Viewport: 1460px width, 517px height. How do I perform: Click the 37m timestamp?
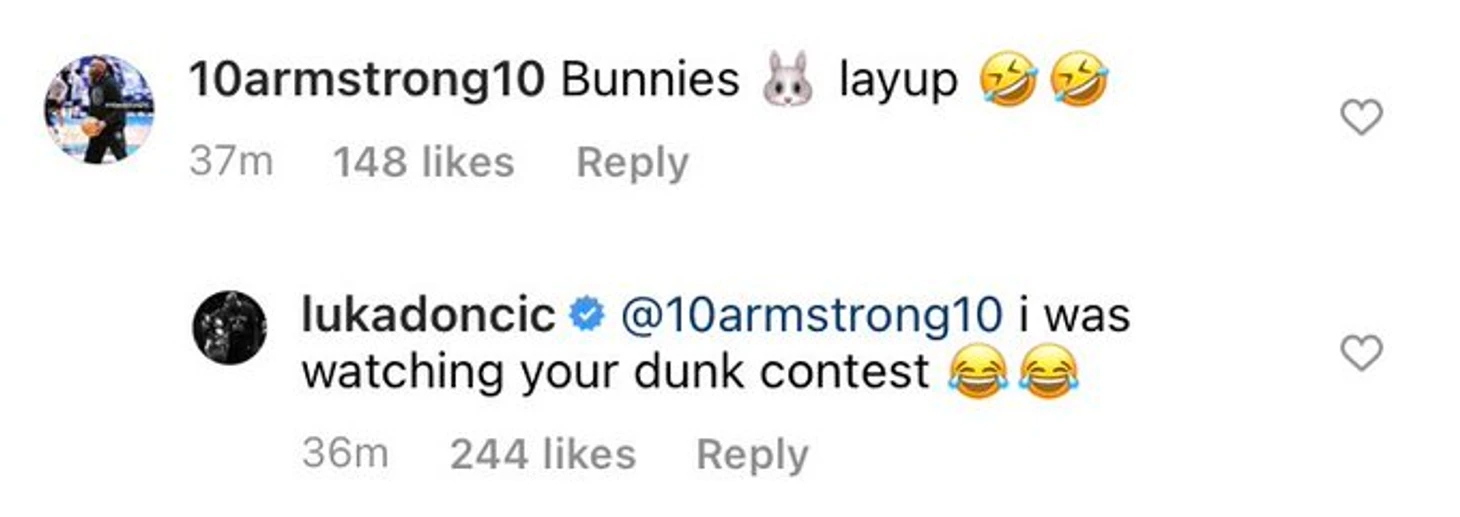pyautogui.click(x=230, y=163)
